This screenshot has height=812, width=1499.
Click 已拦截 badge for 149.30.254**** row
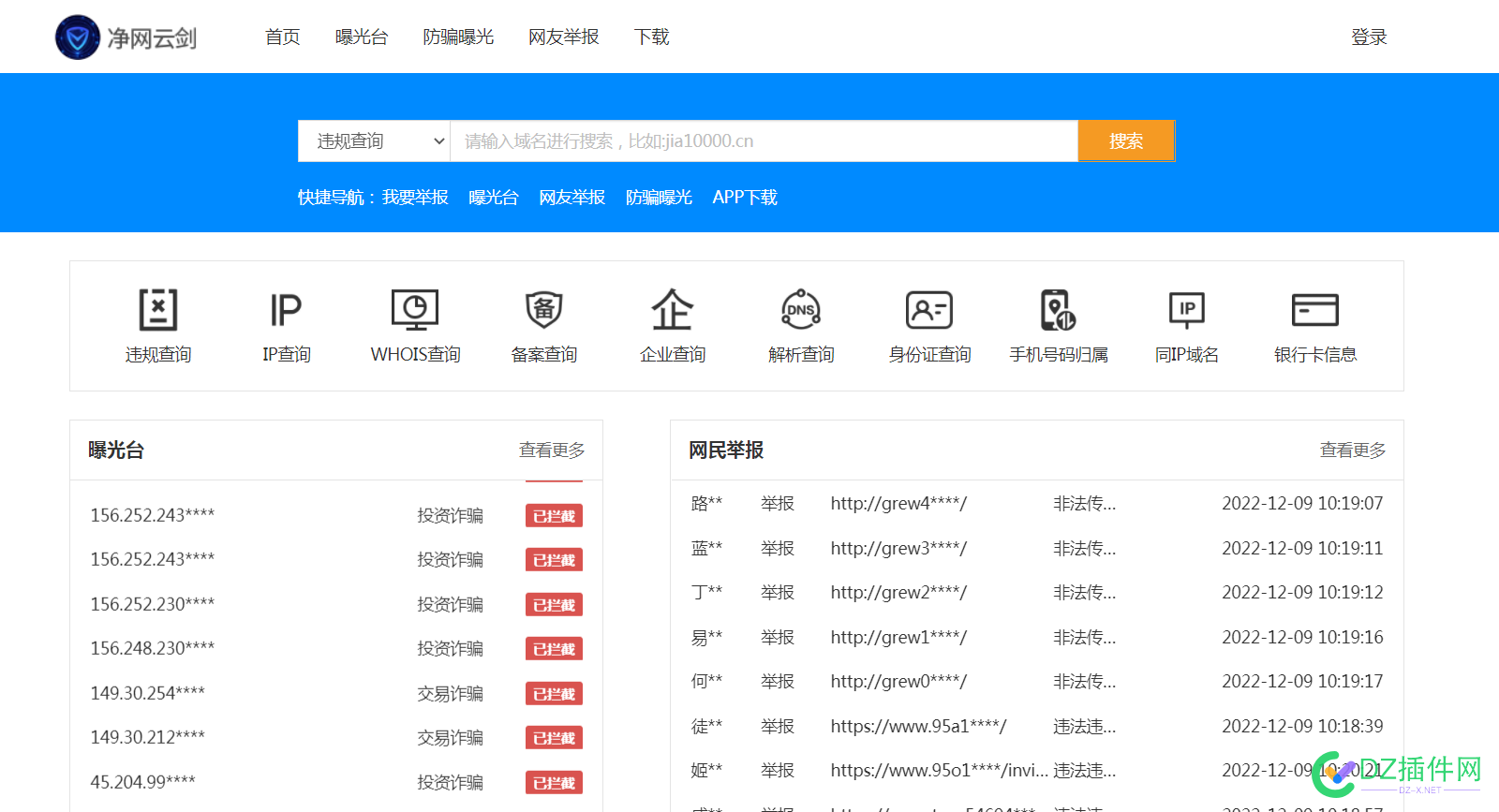click(554, 694)
